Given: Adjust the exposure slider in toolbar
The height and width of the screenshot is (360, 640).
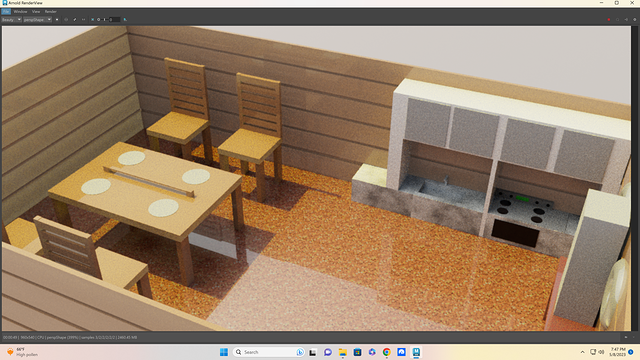Looking at the screenshot, I should click(105, 19).
